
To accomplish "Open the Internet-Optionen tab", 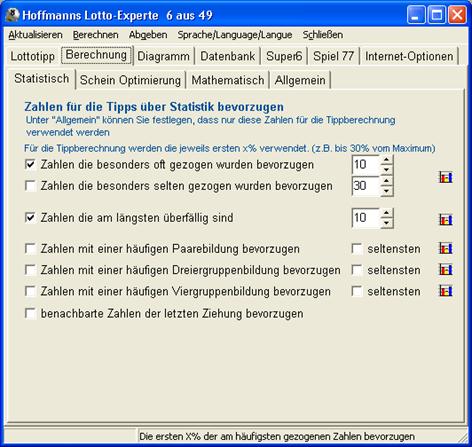I will (x=409, y=56).
